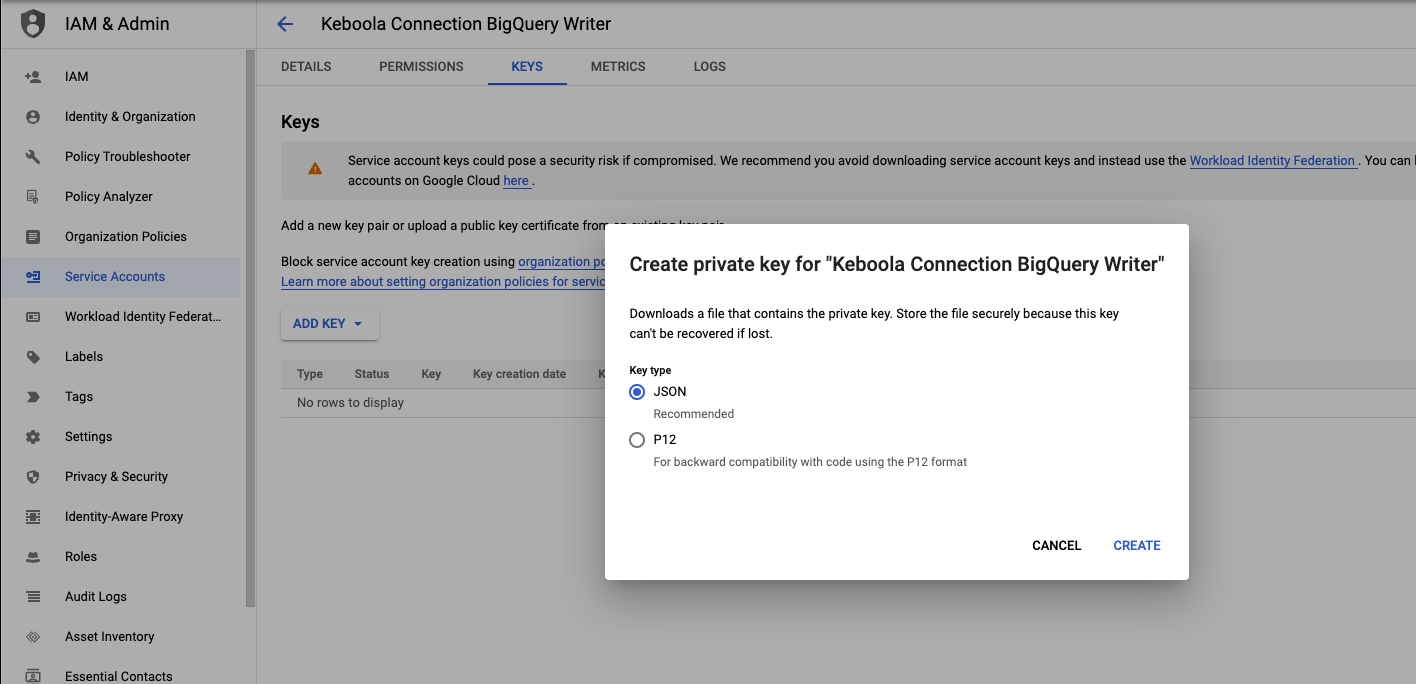
Task: Open the METRICS tab
Action: pos(617,66)
